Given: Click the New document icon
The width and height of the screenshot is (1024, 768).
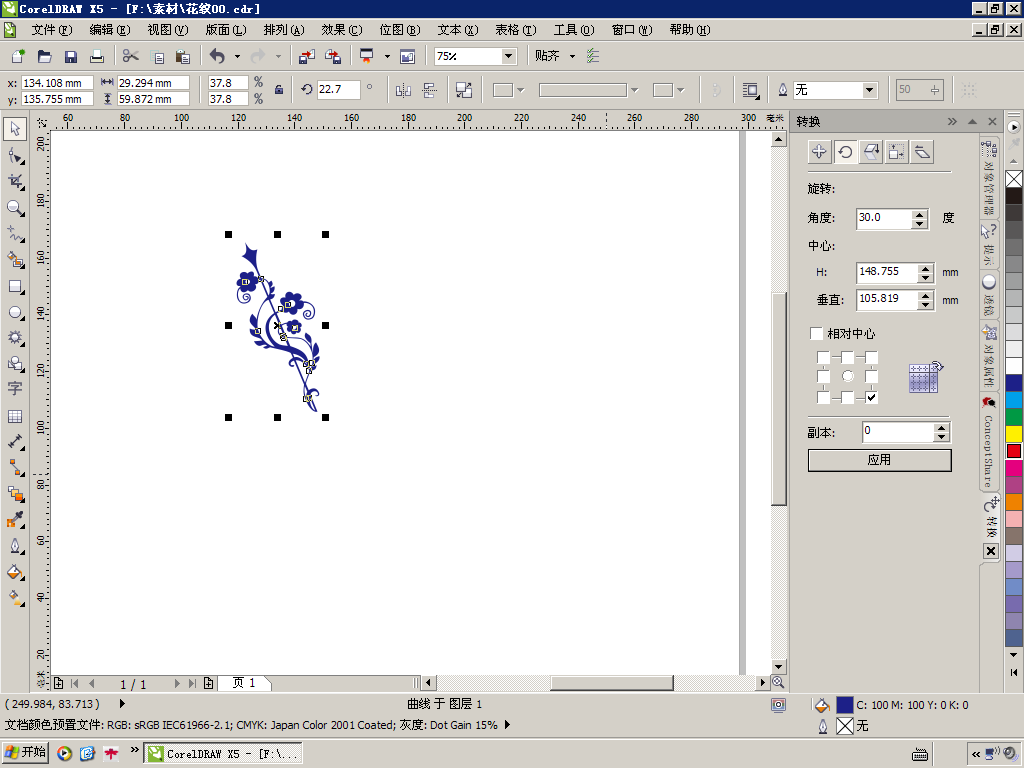Looking at the screenshot, I should (x=18, y=56).
